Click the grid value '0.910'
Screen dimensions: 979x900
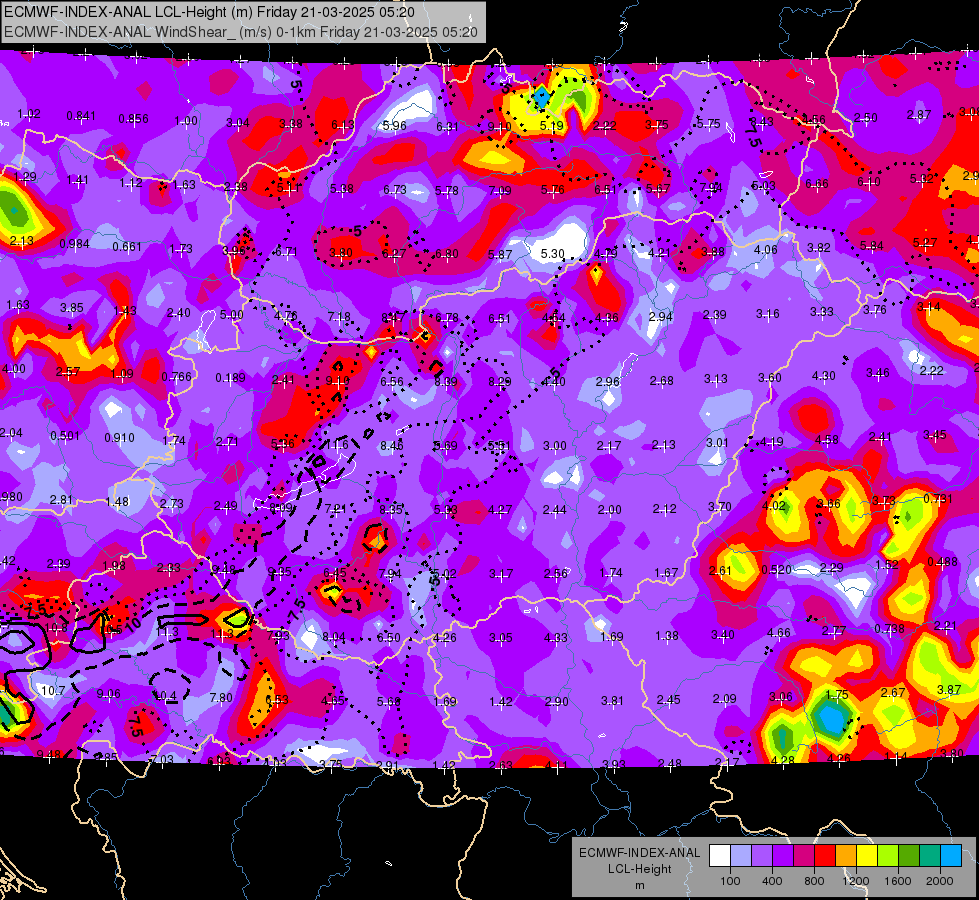tap(119, 438)
